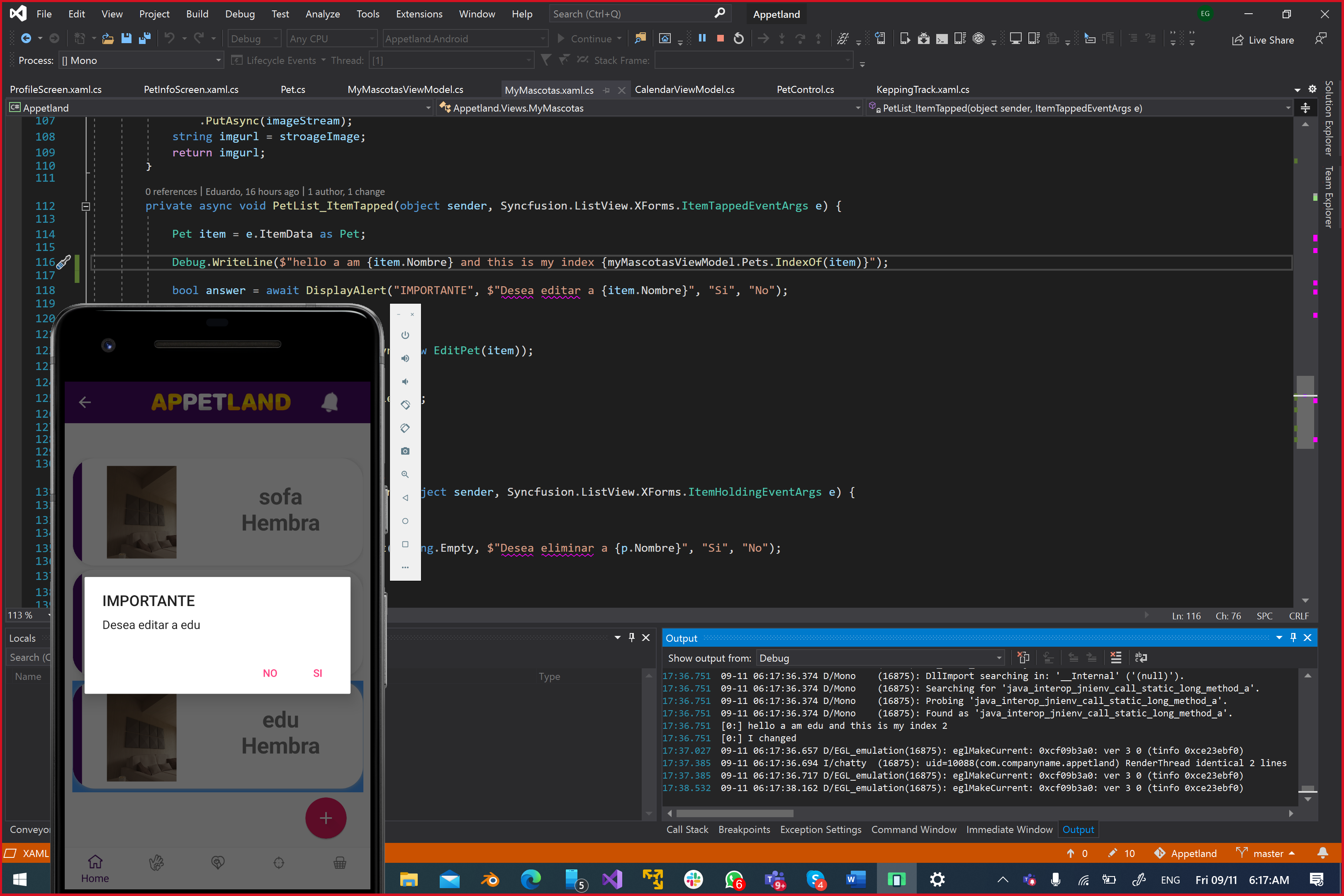Image resolution: width=1344 pixels, height=896 pixels.
Task: Pause debugging with Break All
Action: [702, 38]
